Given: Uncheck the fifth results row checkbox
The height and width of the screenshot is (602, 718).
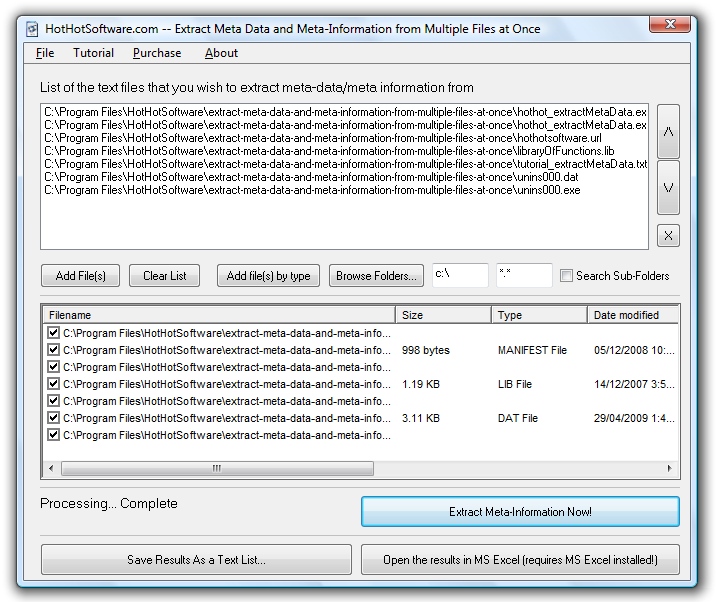Looking at the screenshot, I should click(x=54, y=401).
